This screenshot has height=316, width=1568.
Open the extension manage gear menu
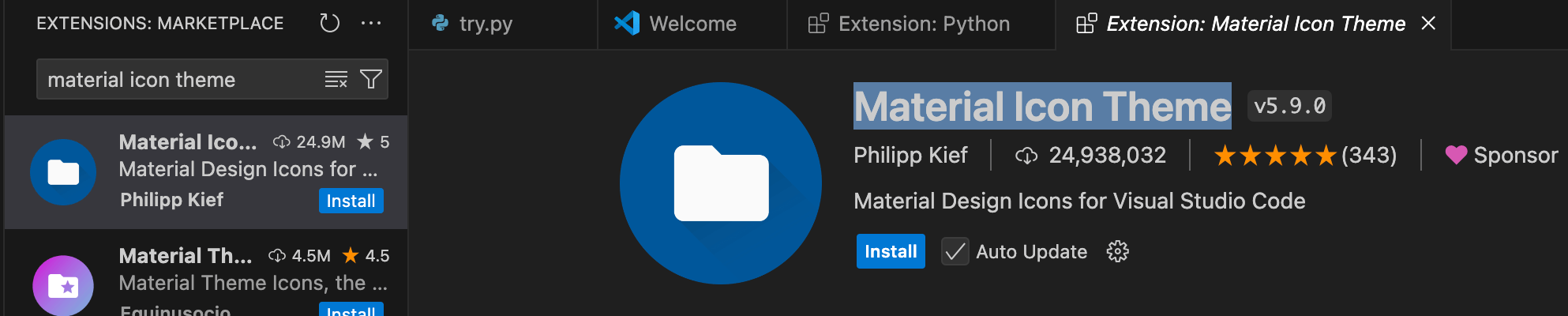coord(1117,252)
